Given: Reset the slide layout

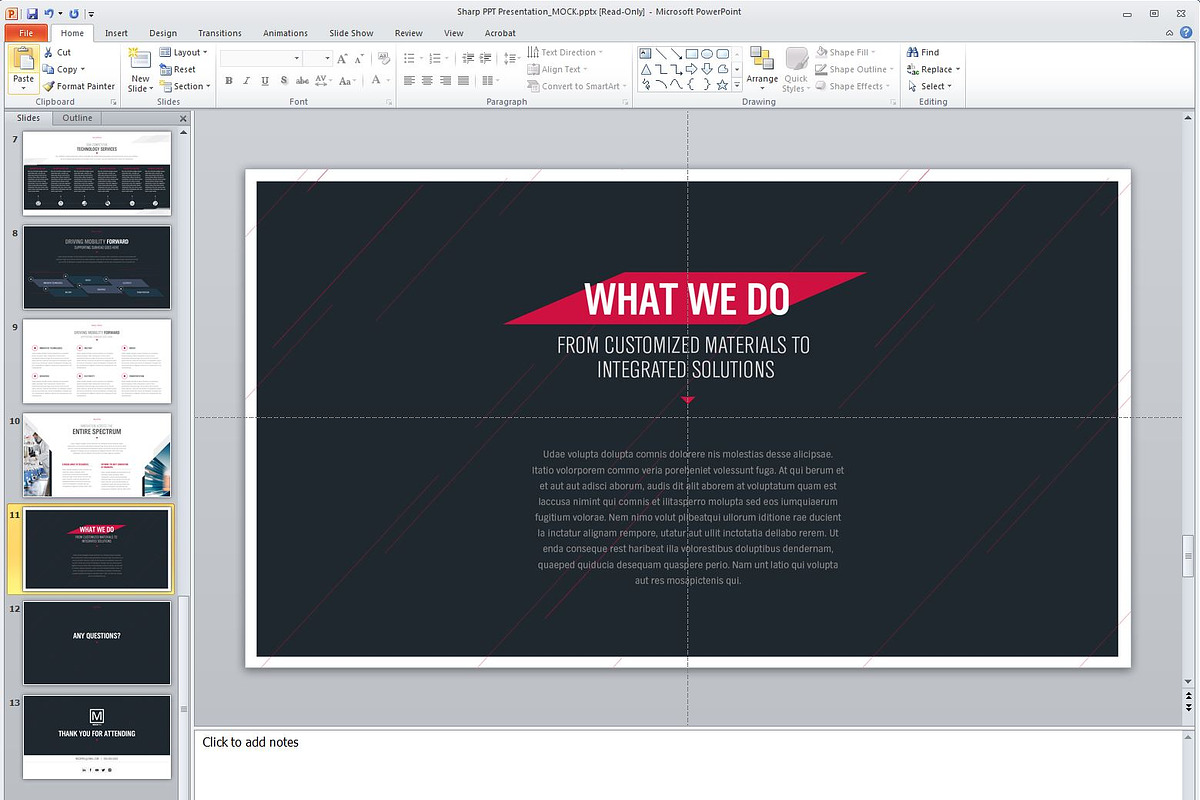Looking at the screenshot, I should pyautogui.click(x=178, y=69).
